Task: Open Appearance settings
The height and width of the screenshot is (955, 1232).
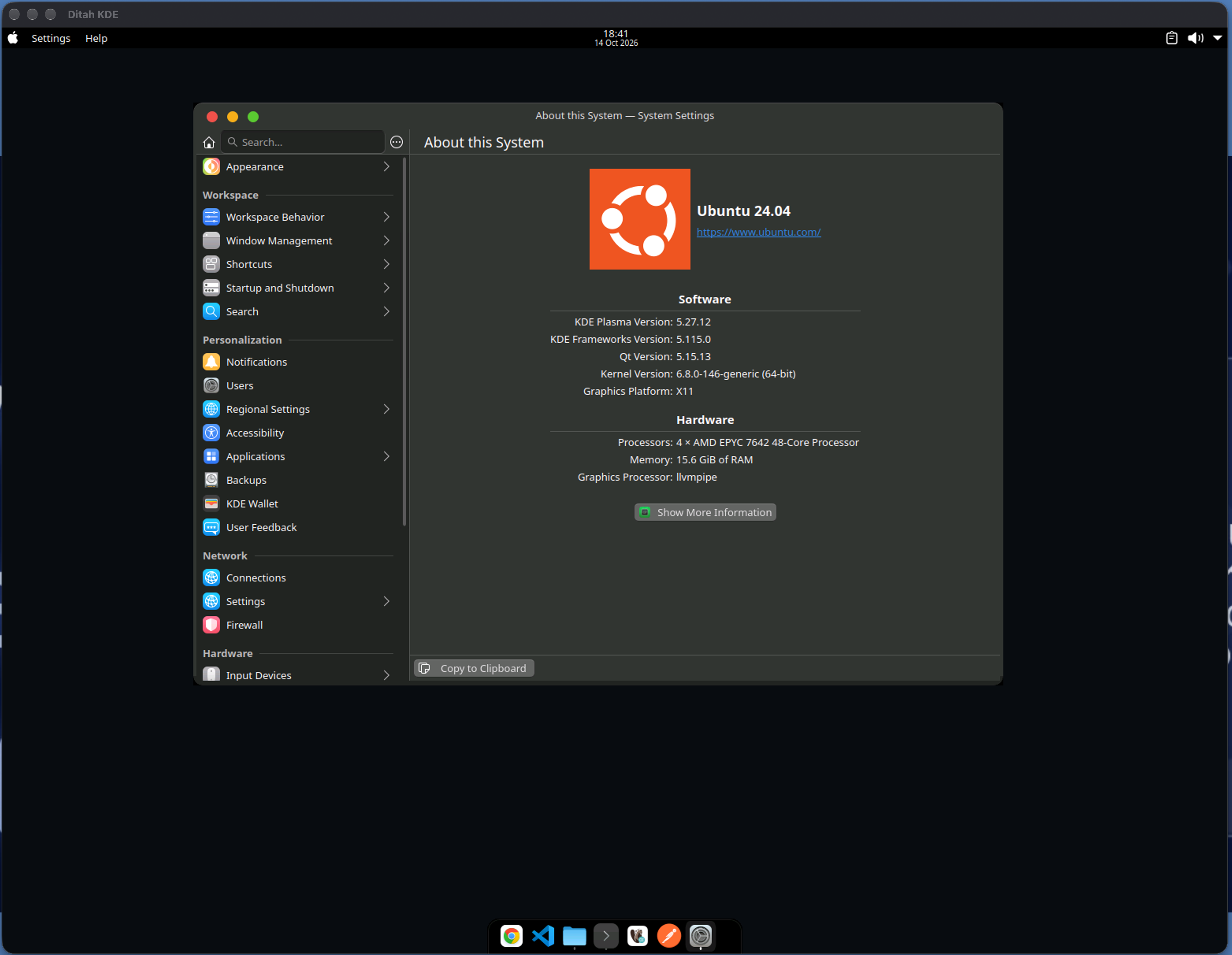Action: coord(297,166)
